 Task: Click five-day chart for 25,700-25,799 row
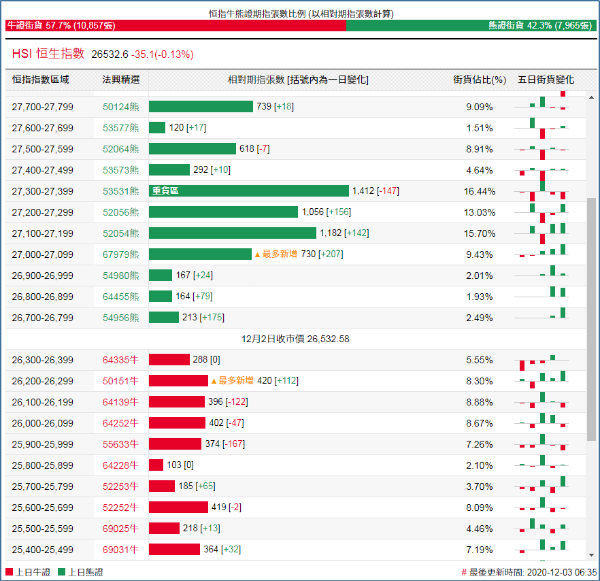pos(541,485)
